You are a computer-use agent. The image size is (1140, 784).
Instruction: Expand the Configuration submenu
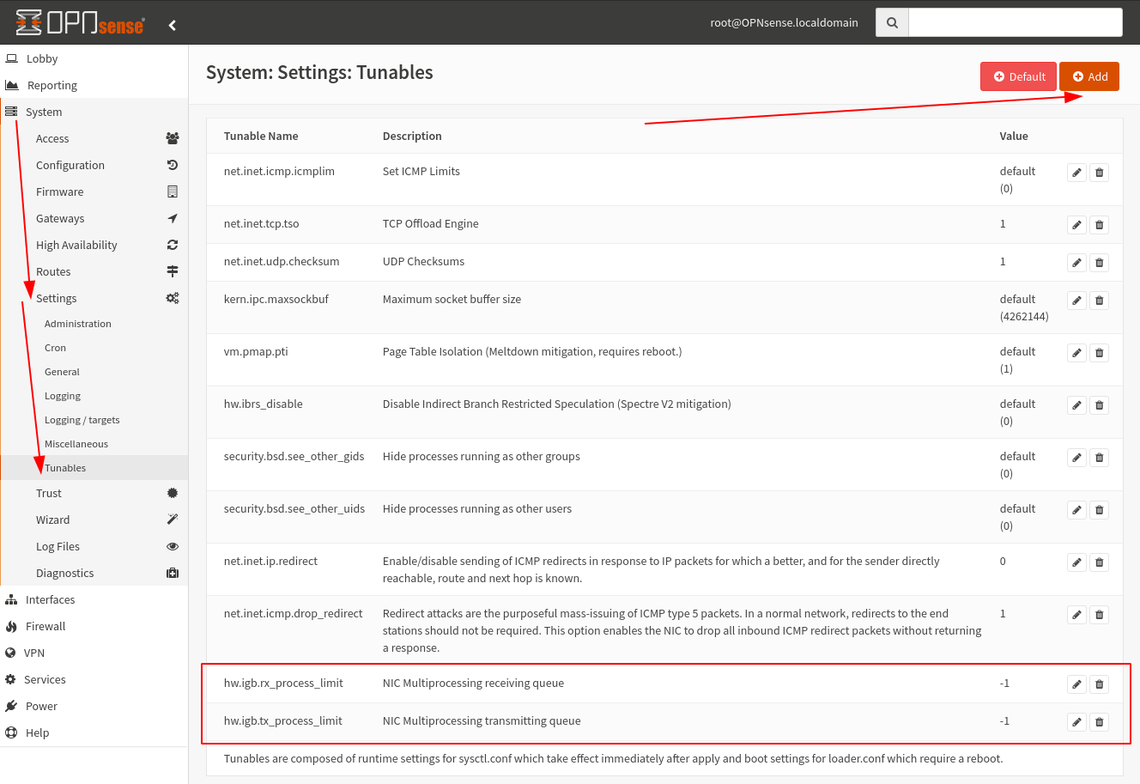coord(95,165)
